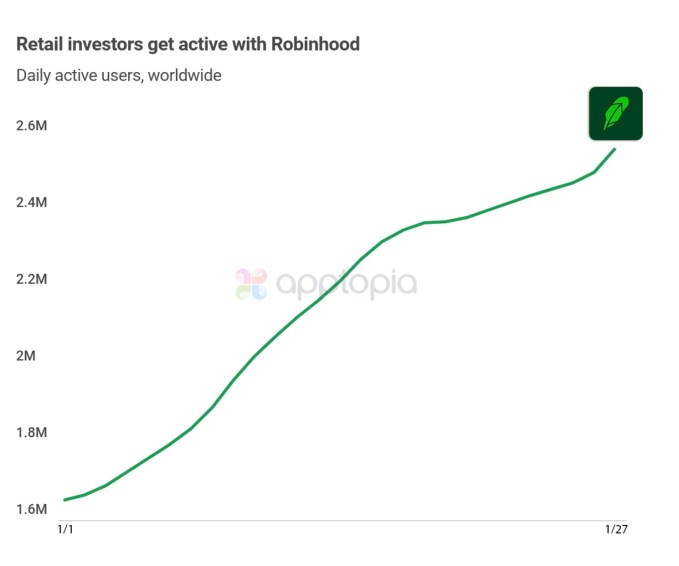
Task: Click the word "Retail" in the title
Action: pos(39,44)
